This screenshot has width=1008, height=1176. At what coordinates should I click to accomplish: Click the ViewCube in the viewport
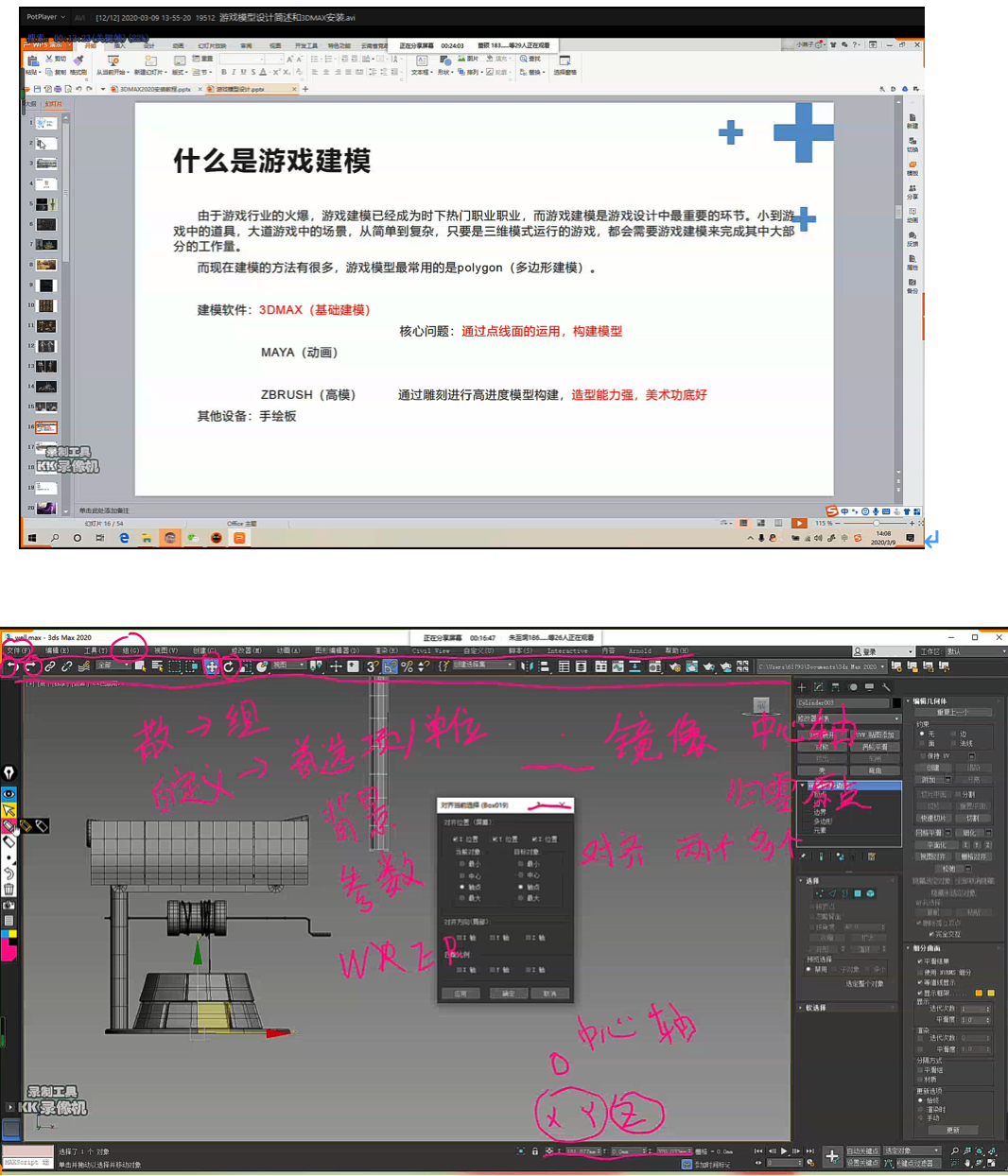(x=761, y=705)
